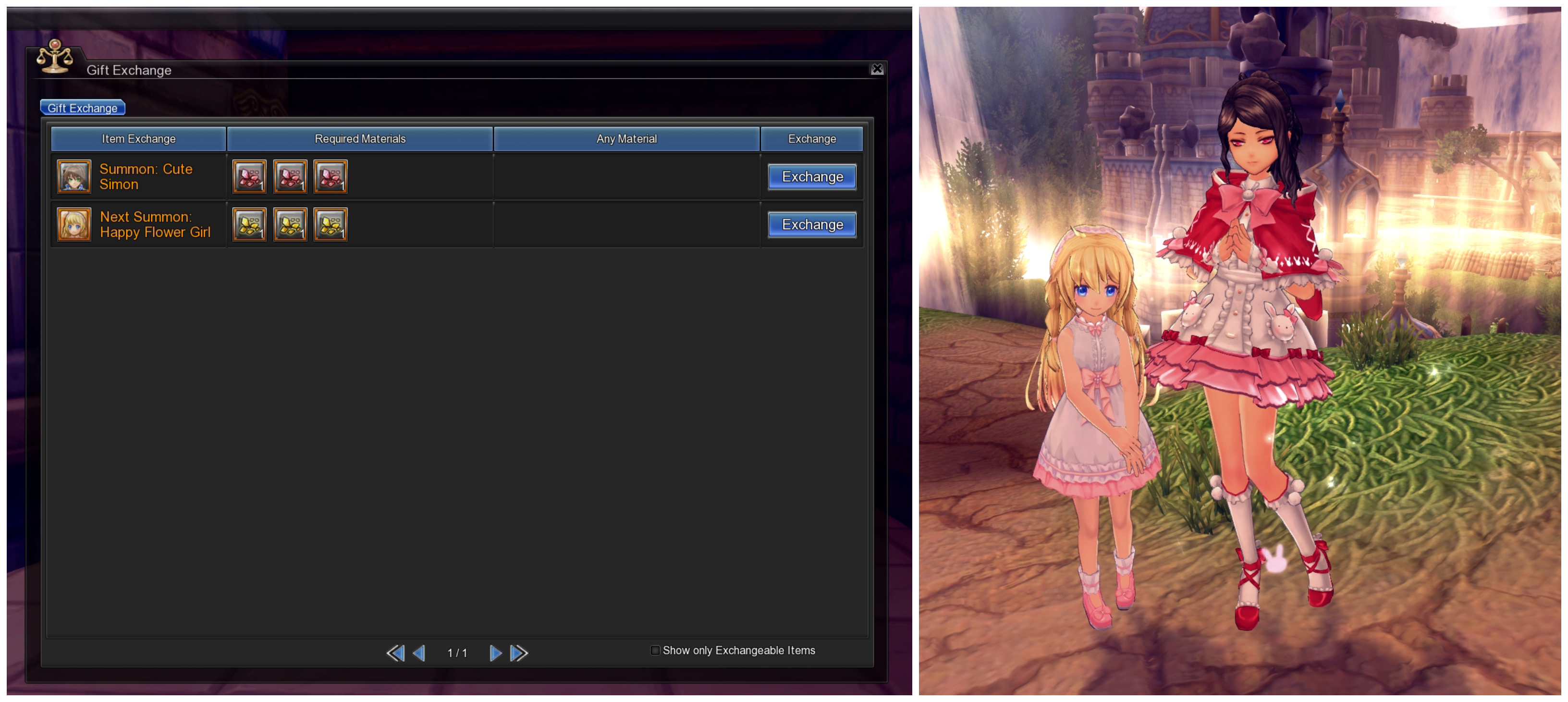Select first gold material in Flower Girl row
The image size is (1568, 702).
click(x=249, y=224)
